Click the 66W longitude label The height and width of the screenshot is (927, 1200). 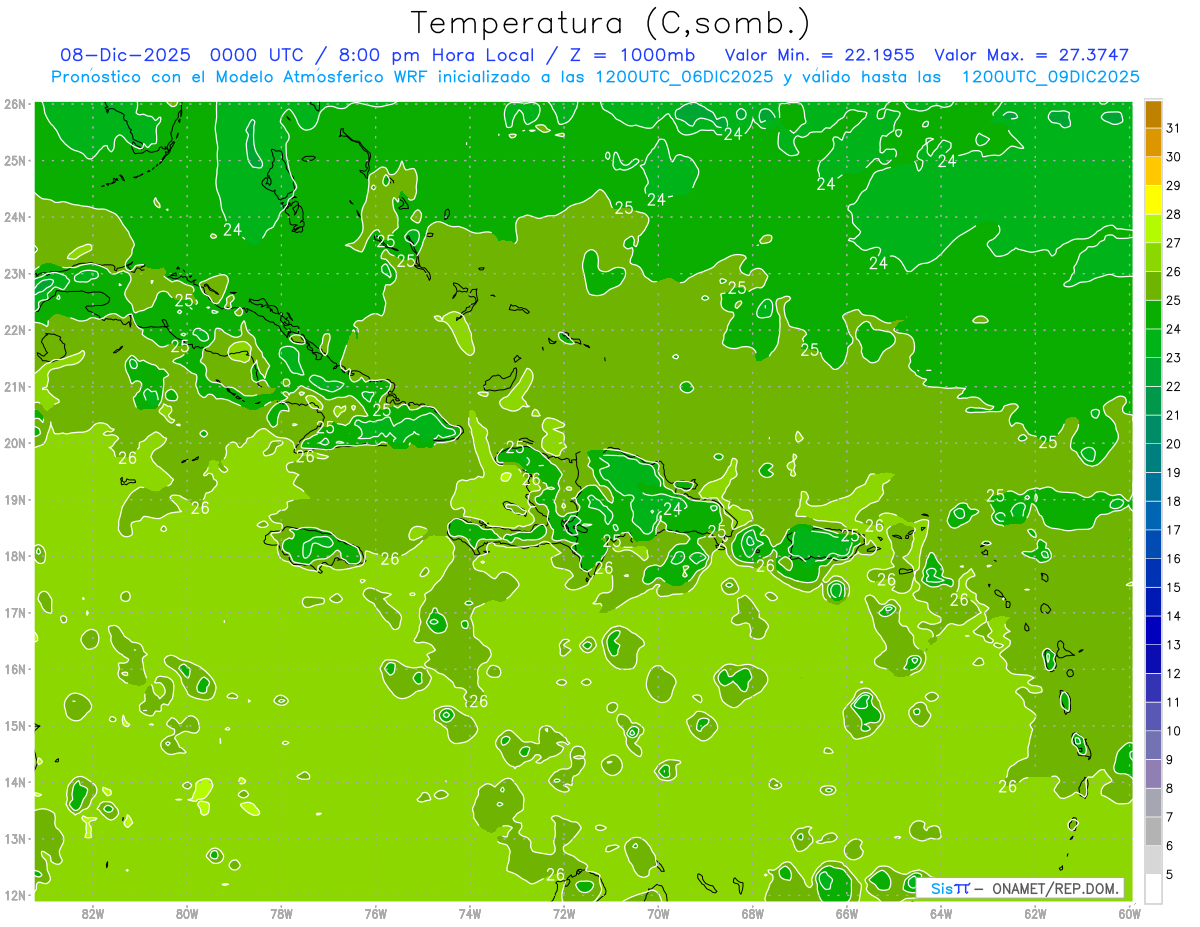click(x=847, y=913)
